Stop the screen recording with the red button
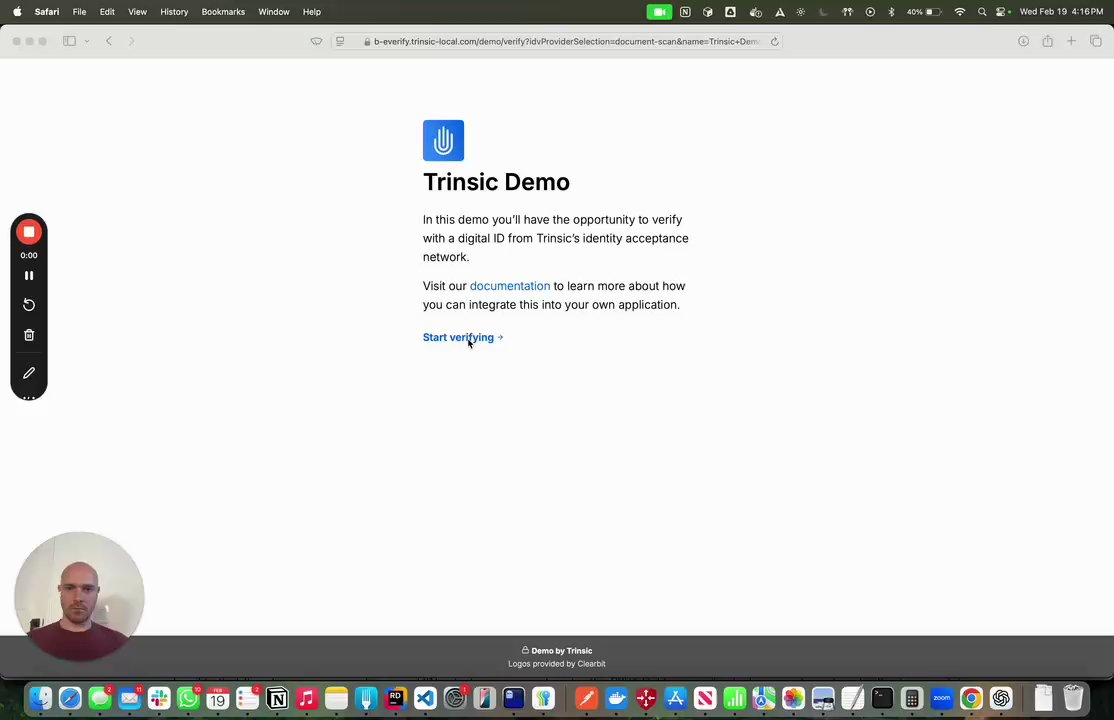1114x720 pixels. (29, 232)
